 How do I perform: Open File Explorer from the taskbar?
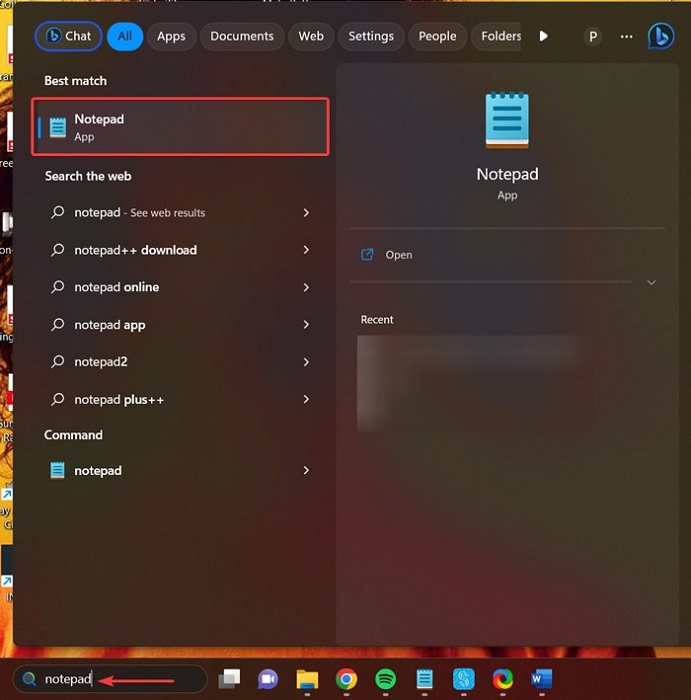tap(307, 679)
